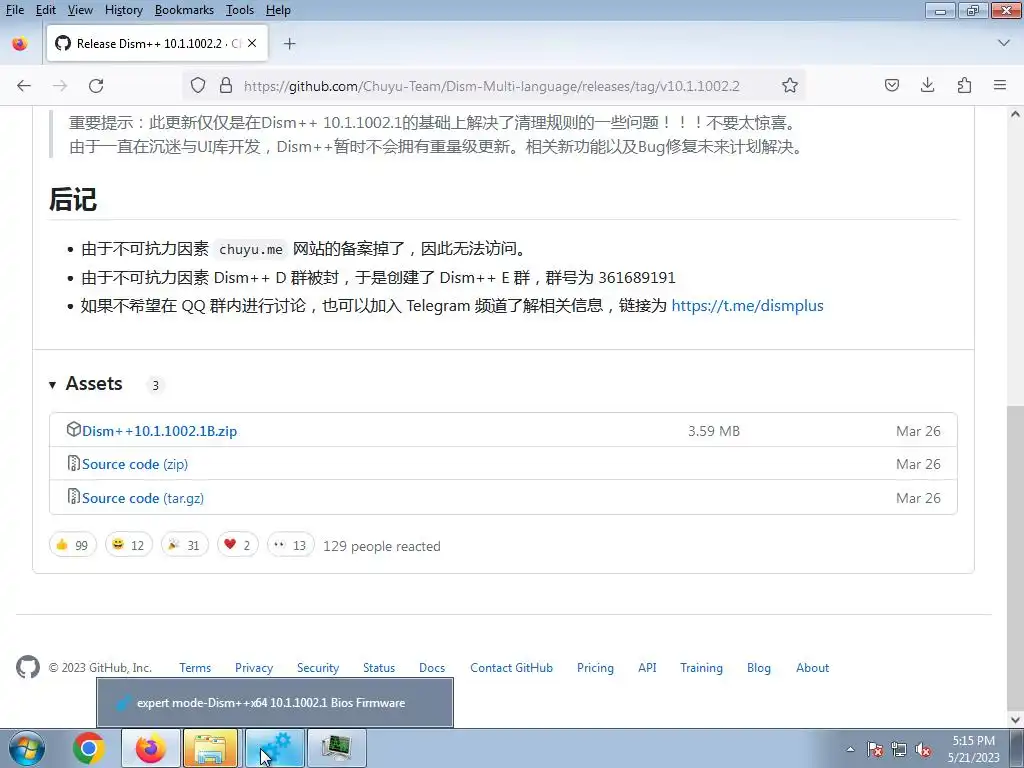Go back using the browser back arrow

pos(24,86)
